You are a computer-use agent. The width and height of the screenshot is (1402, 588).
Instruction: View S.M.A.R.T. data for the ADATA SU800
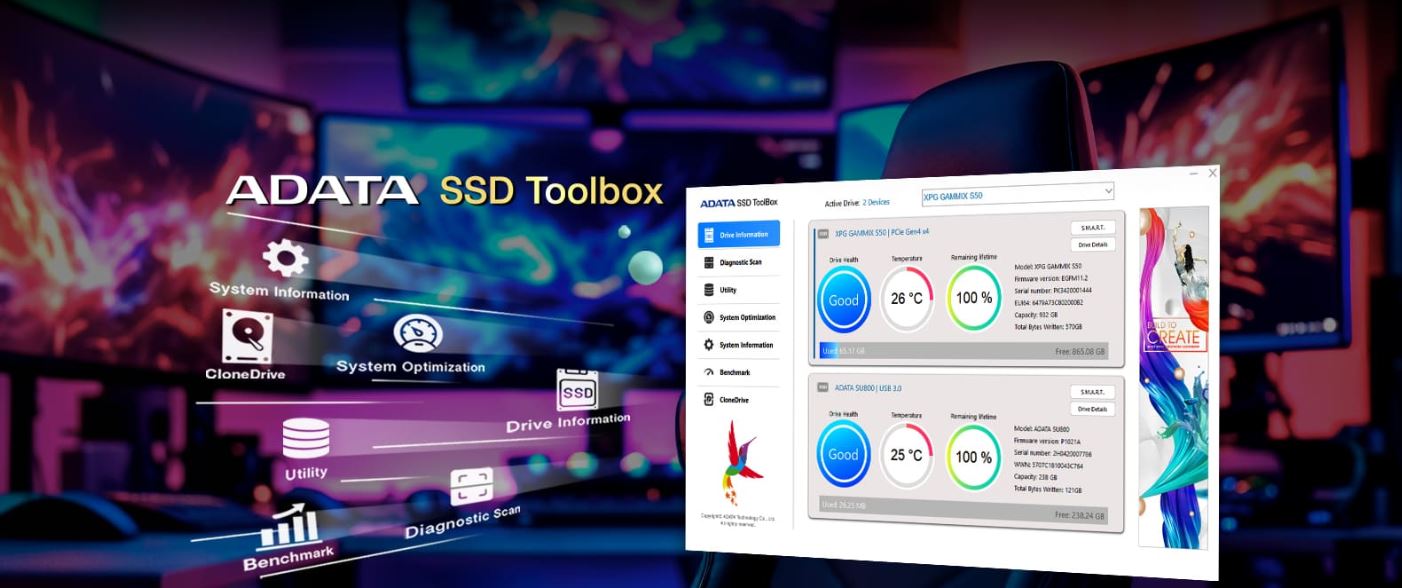click(1092, 392)
